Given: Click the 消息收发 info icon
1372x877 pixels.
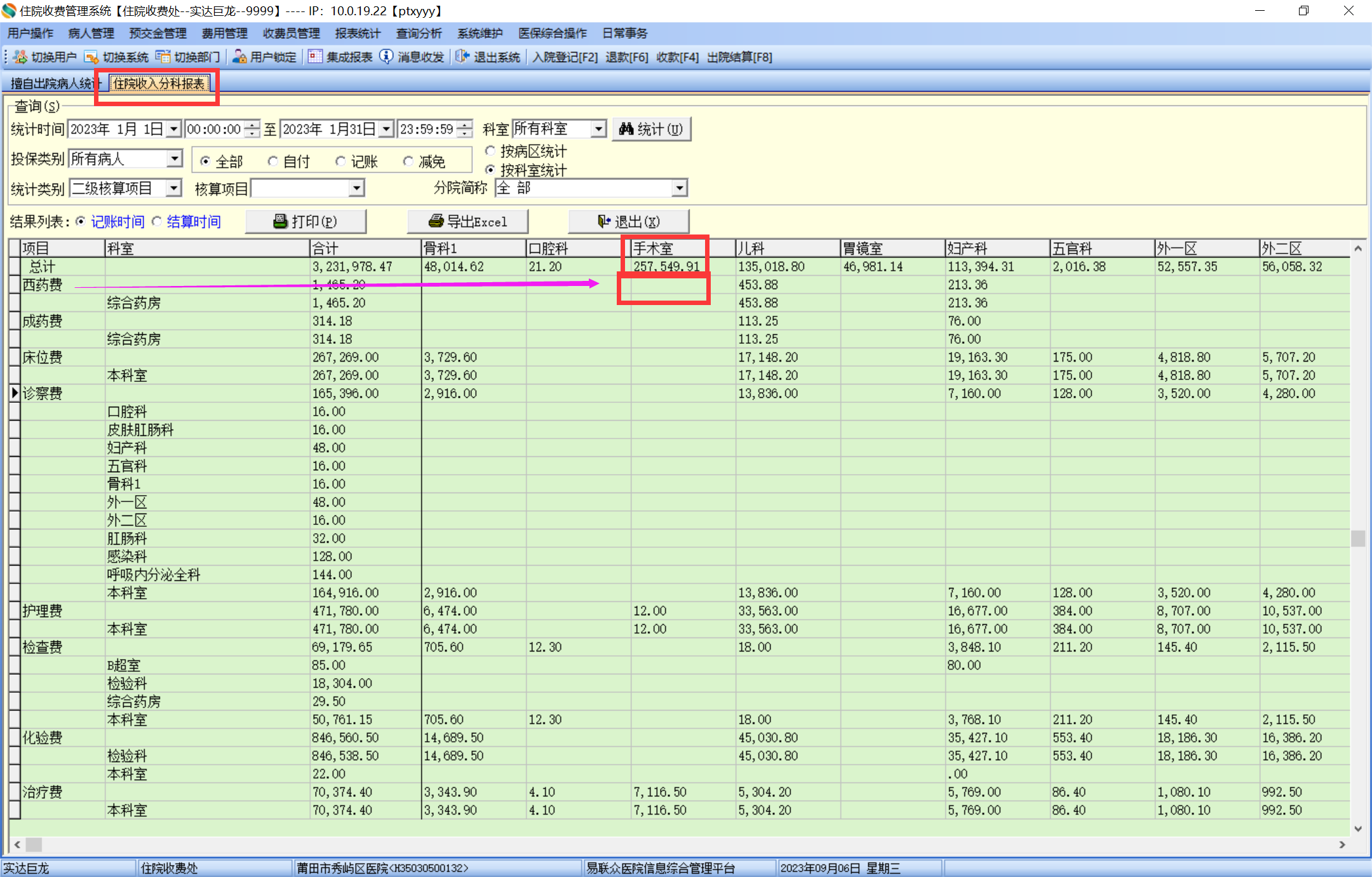Looking at the screenshot, I should coord(386,57).
